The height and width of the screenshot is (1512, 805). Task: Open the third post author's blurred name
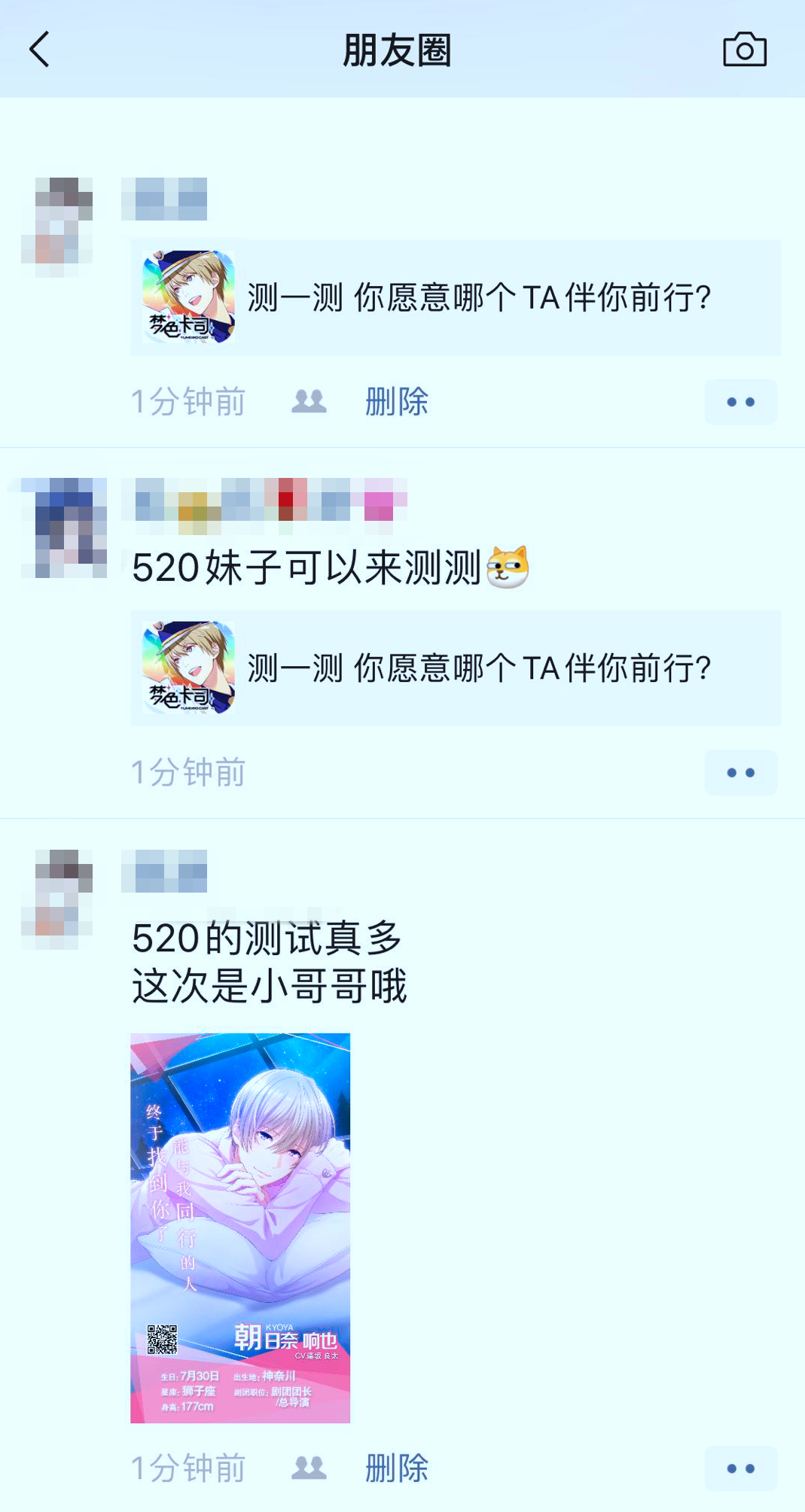(x=164, y=871)
